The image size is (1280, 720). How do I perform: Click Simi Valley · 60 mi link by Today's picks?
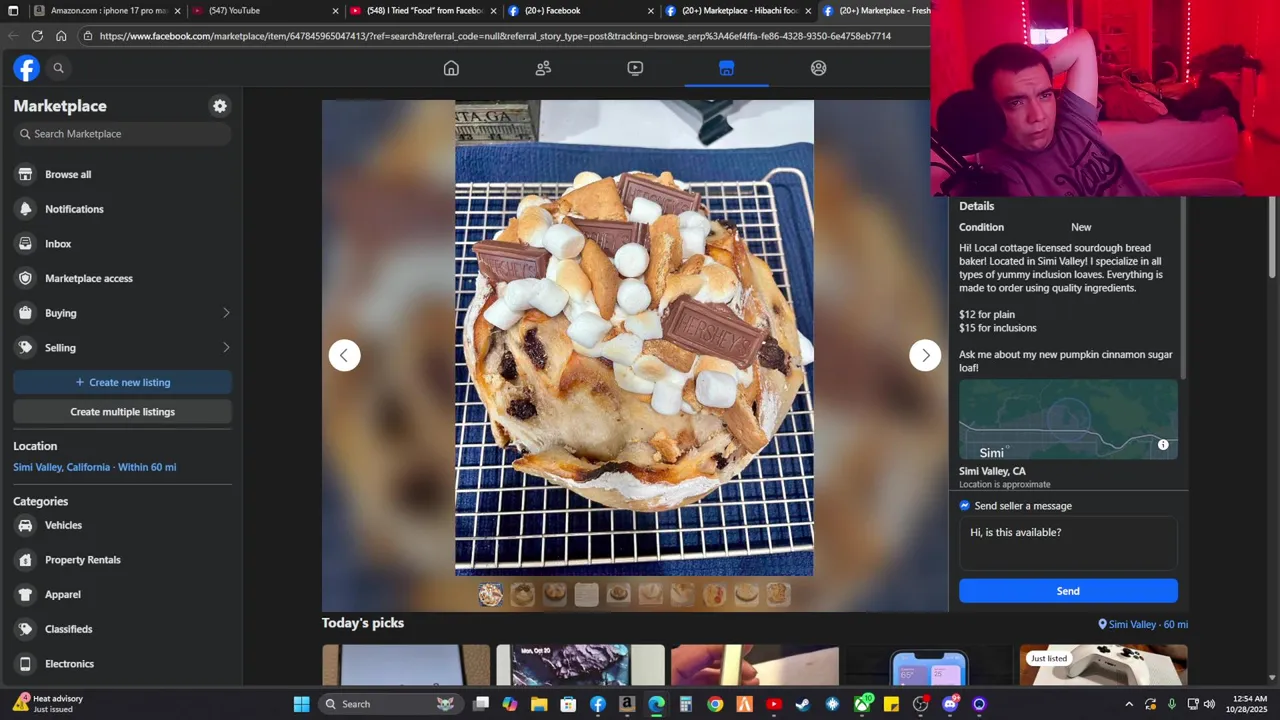1143,624
